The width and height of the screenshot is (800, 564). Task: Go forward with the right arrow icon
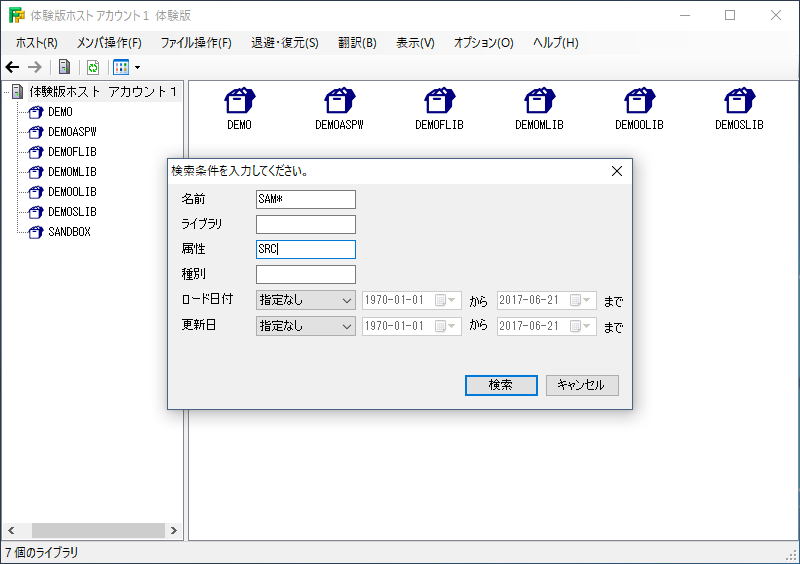click(35, 67)
